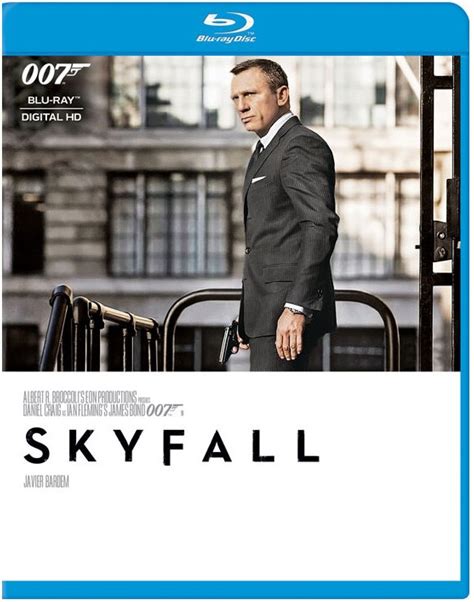The image size is (474, 602).
Task: Click the Daniel Craig credit text
Action: tap(41, 411)
